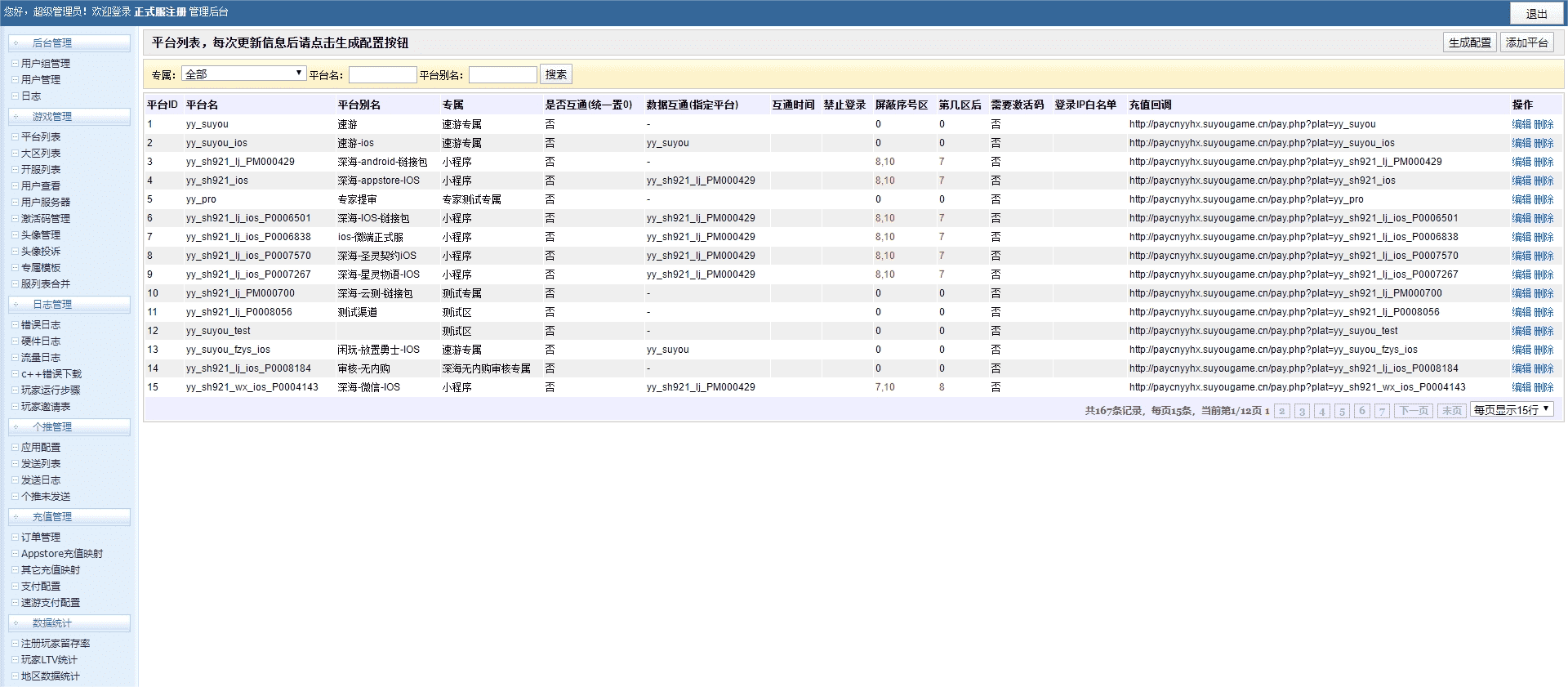Click the 退出 logout button
This screenshot has height=687, width=1568.
click(1536, 13)
